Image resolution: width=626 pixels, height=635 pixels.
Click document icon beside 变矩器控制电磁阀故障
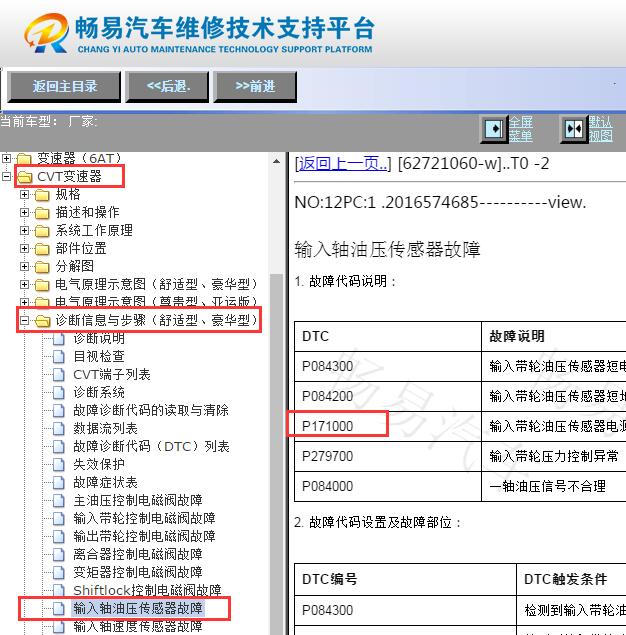tap(59, 572)
